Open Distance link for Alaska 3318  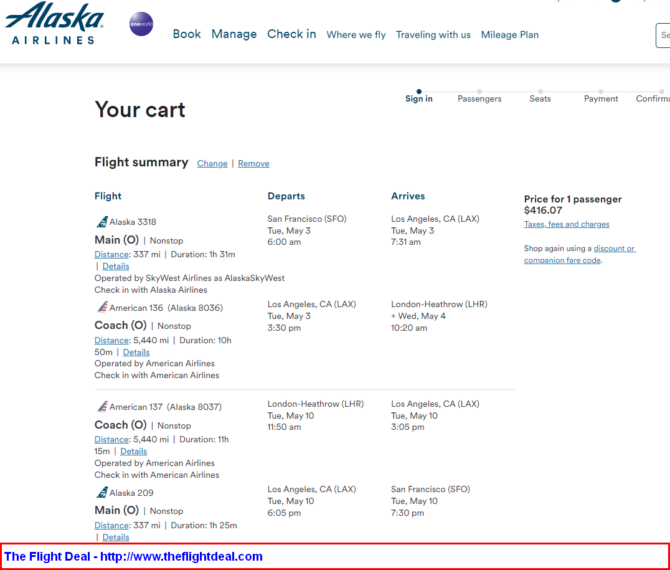[111, 255]
